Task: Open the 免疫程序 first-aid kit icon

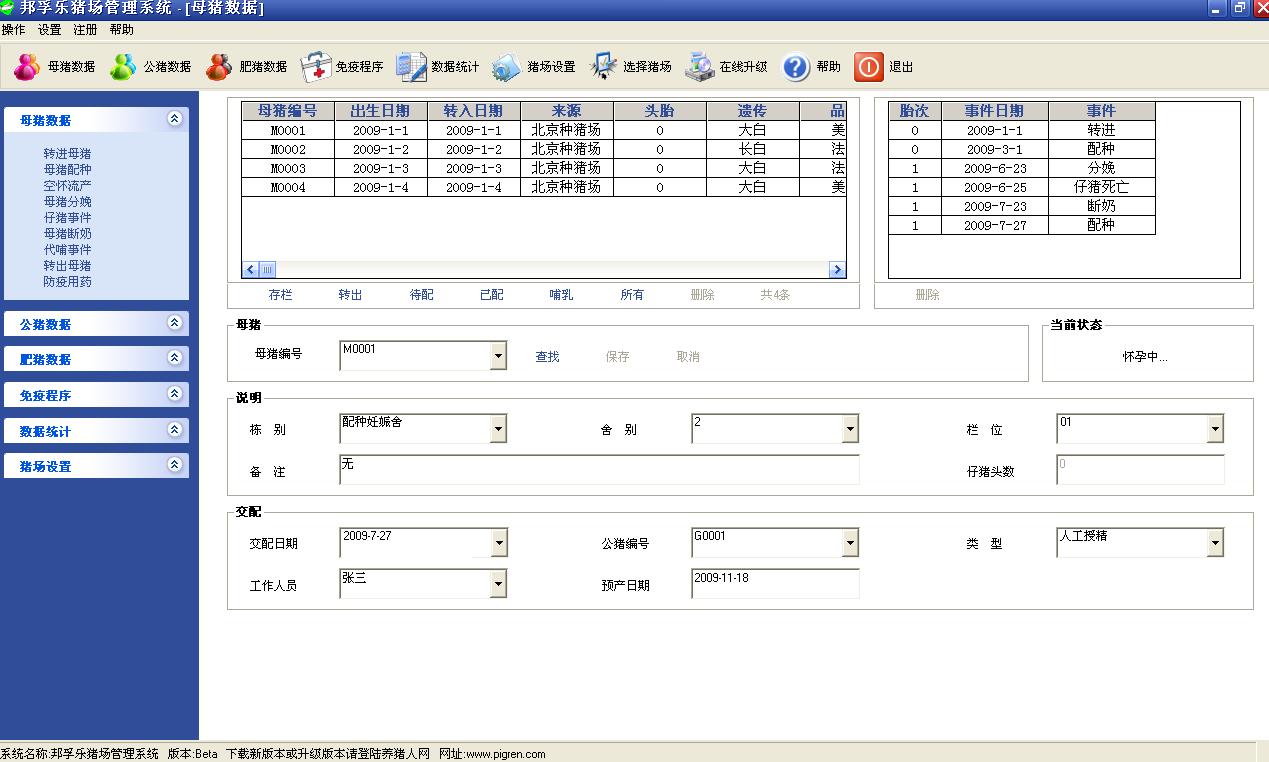Action: (315, 67)
